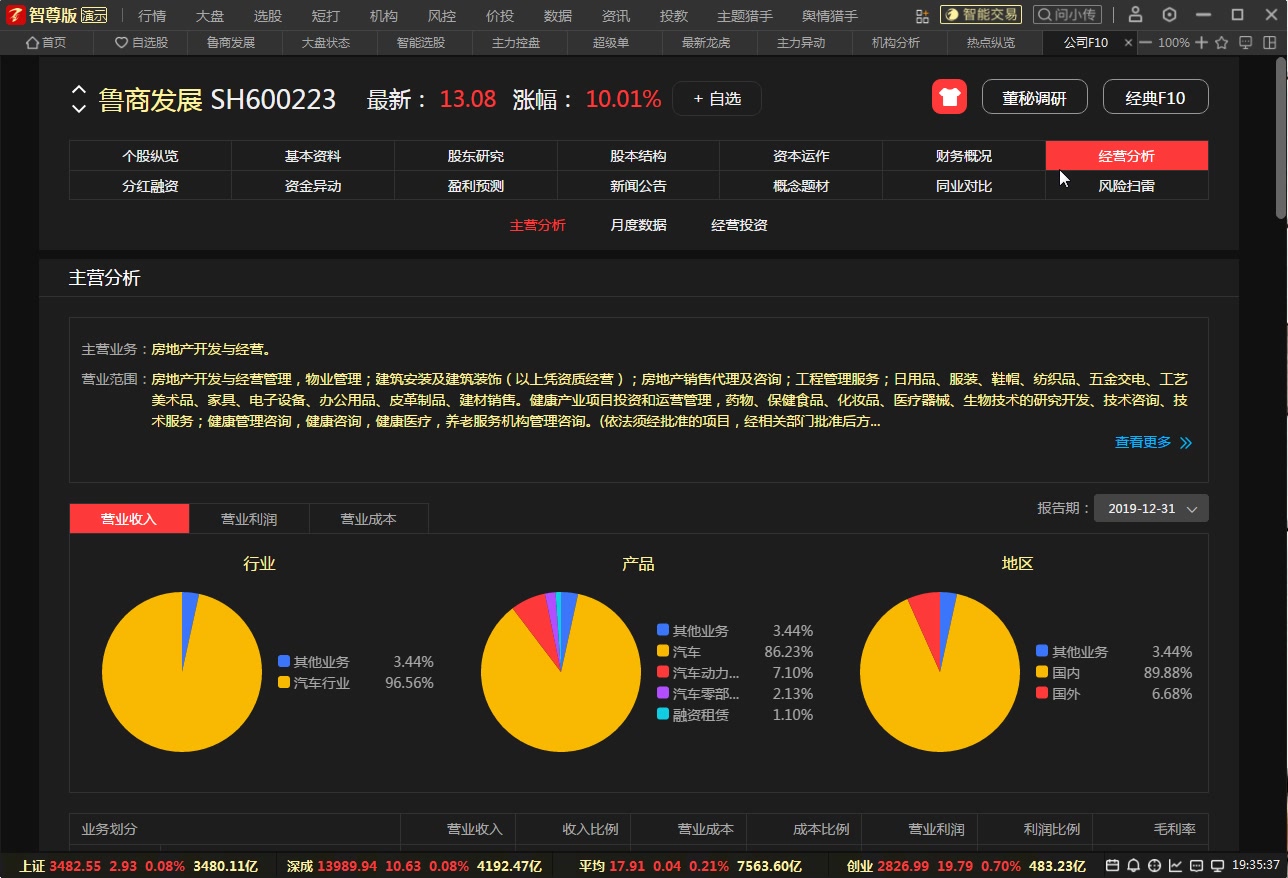The image size is (1288, 878).
Task: Click 查看更多 link
Action: coord(1143,442)
